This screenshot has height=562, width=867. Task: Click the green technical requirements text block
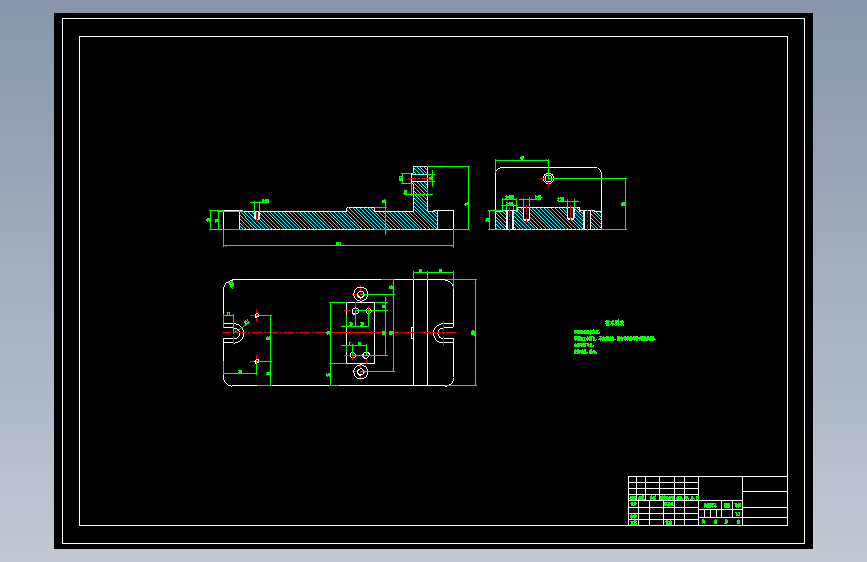(x=614, y=337)
